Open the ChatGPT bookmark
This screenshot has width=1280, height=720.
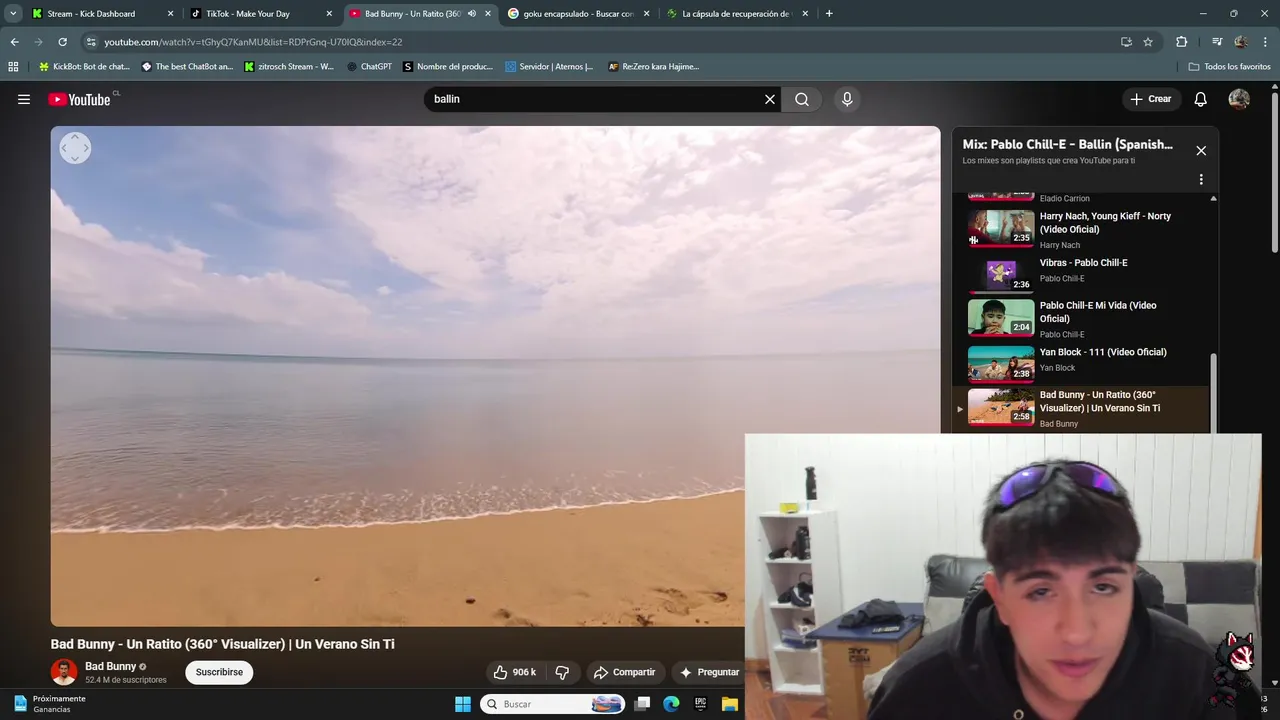pyautogui.click(x=369, y=67)
